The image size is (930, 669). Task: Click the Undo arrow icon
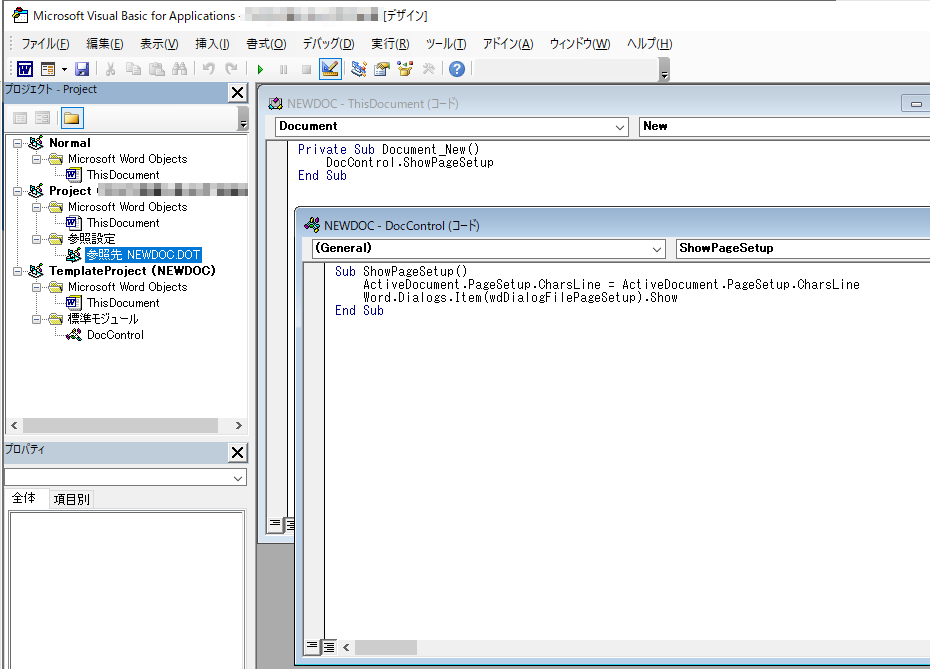click(208, 69)
